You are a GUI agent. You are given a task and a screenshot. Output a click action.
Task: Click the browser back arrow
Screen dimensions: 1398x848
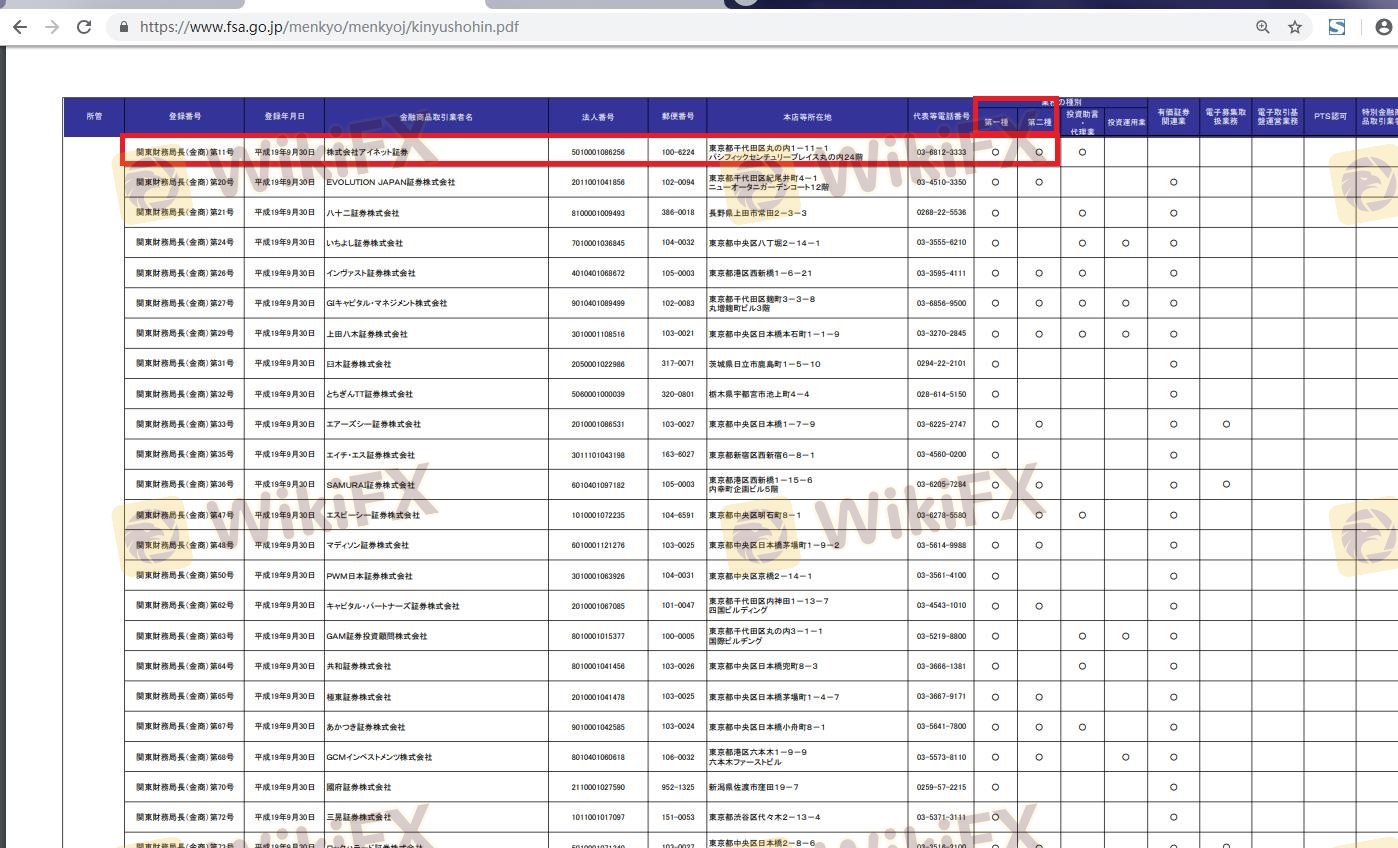19,27
